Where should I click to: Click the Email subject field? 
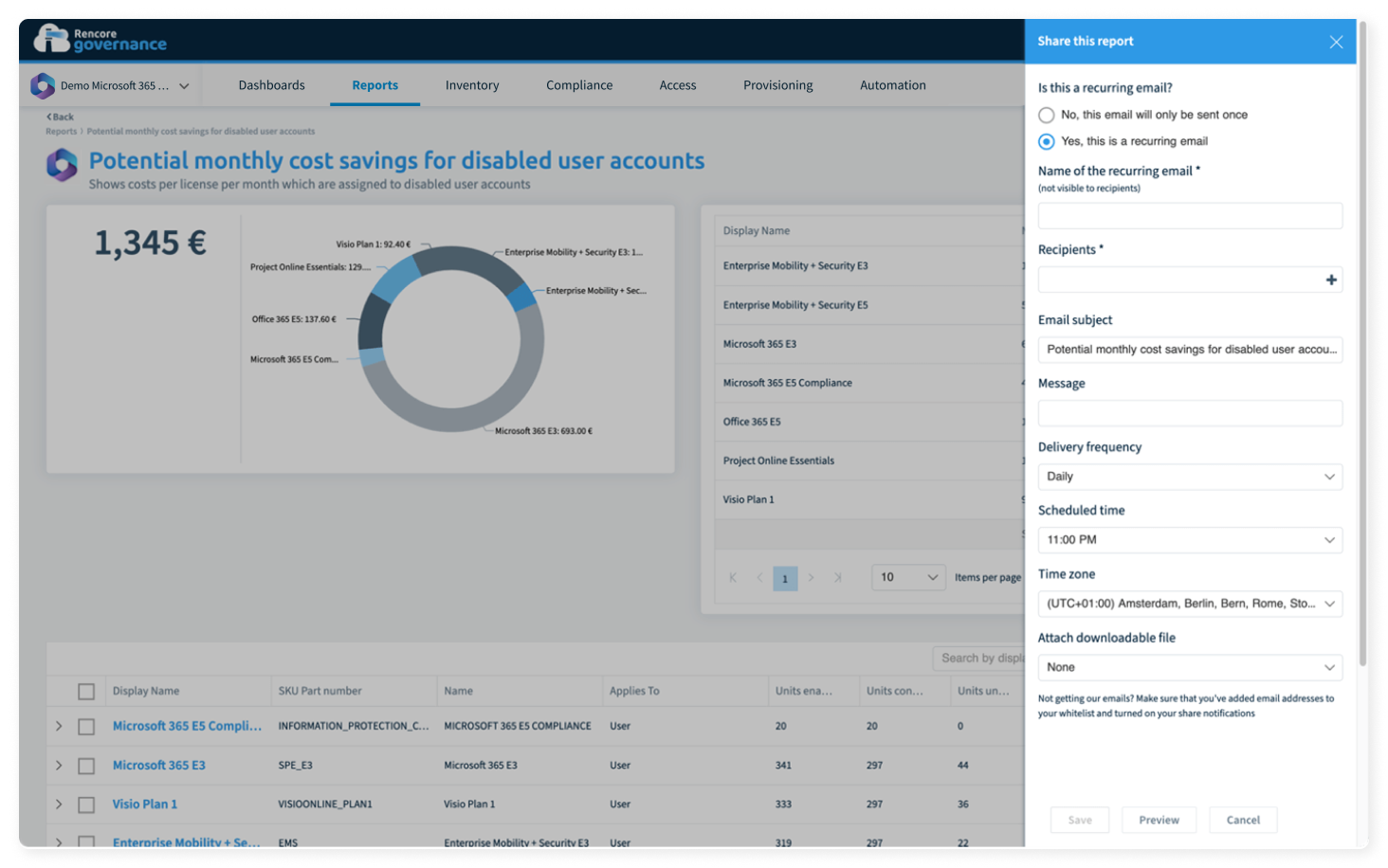[1190, 350]
